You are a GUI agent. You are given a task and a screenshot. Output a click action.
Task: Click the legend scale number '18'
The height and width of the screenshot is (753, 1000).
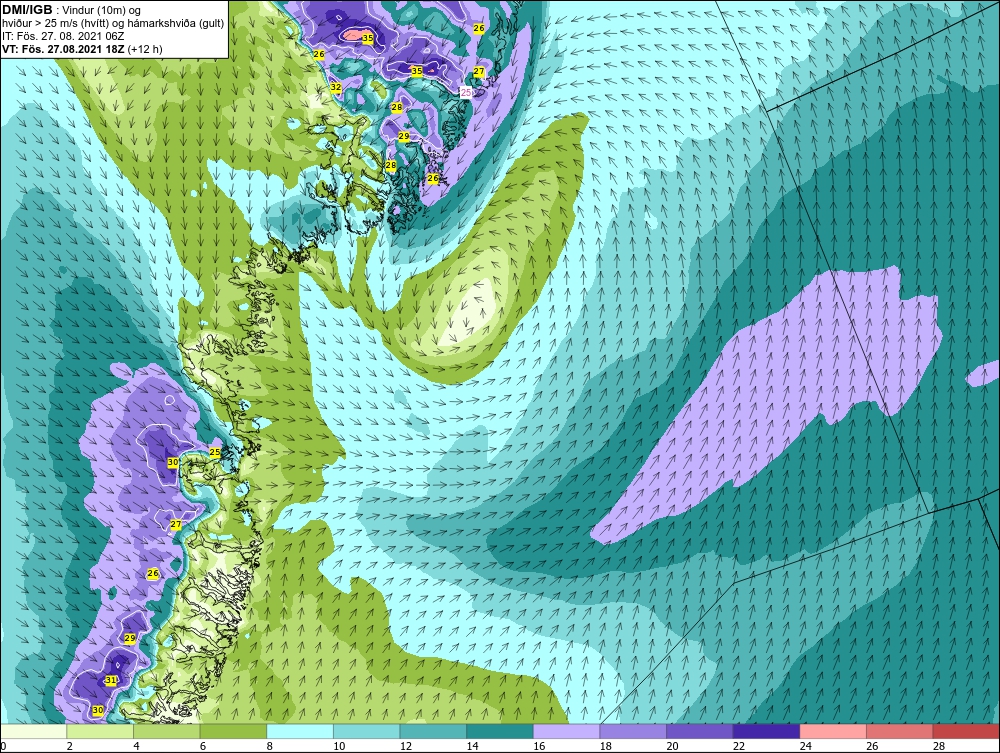[605, 746]
